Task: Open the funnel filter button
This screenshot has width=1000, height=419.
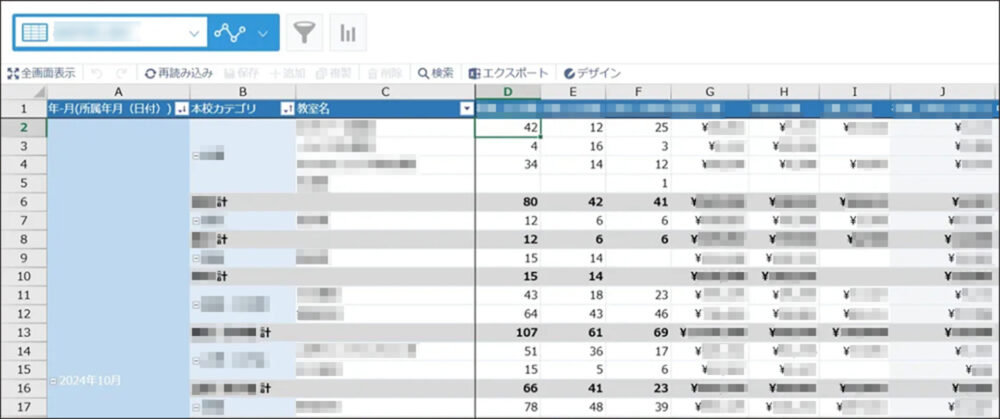Action: click(304, 33)
